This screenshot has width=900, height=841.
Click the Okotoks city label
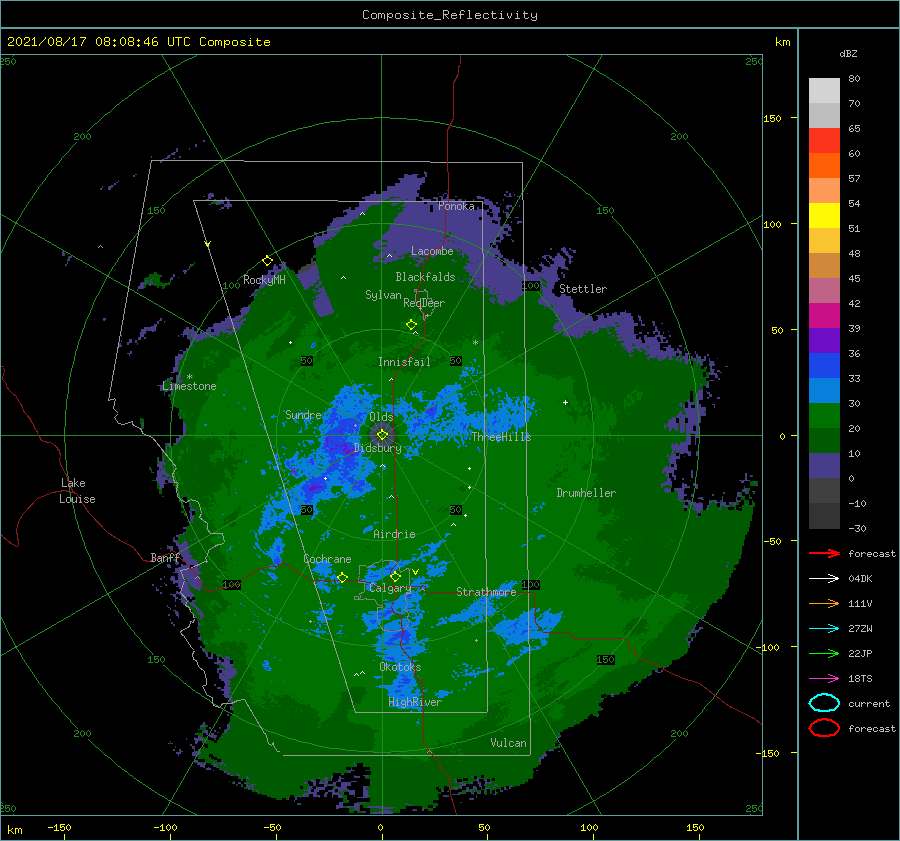[400, 667]
